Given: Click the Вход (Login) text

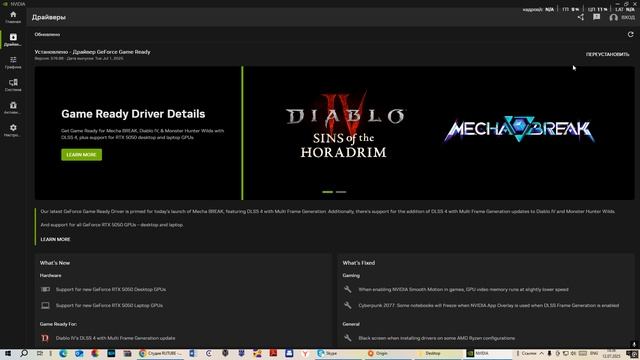Looking at the screenshot, I should [628, 18].
